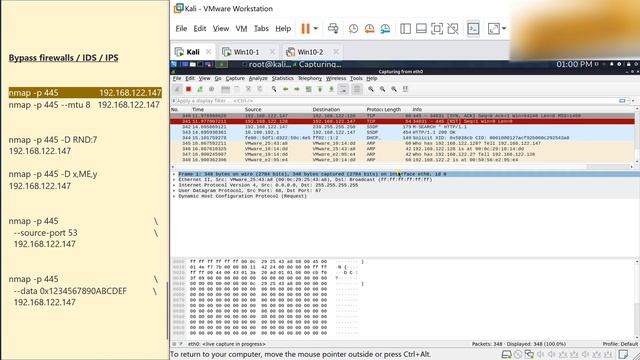
Task: Jump to last packet icon
Action: point(331,89)
